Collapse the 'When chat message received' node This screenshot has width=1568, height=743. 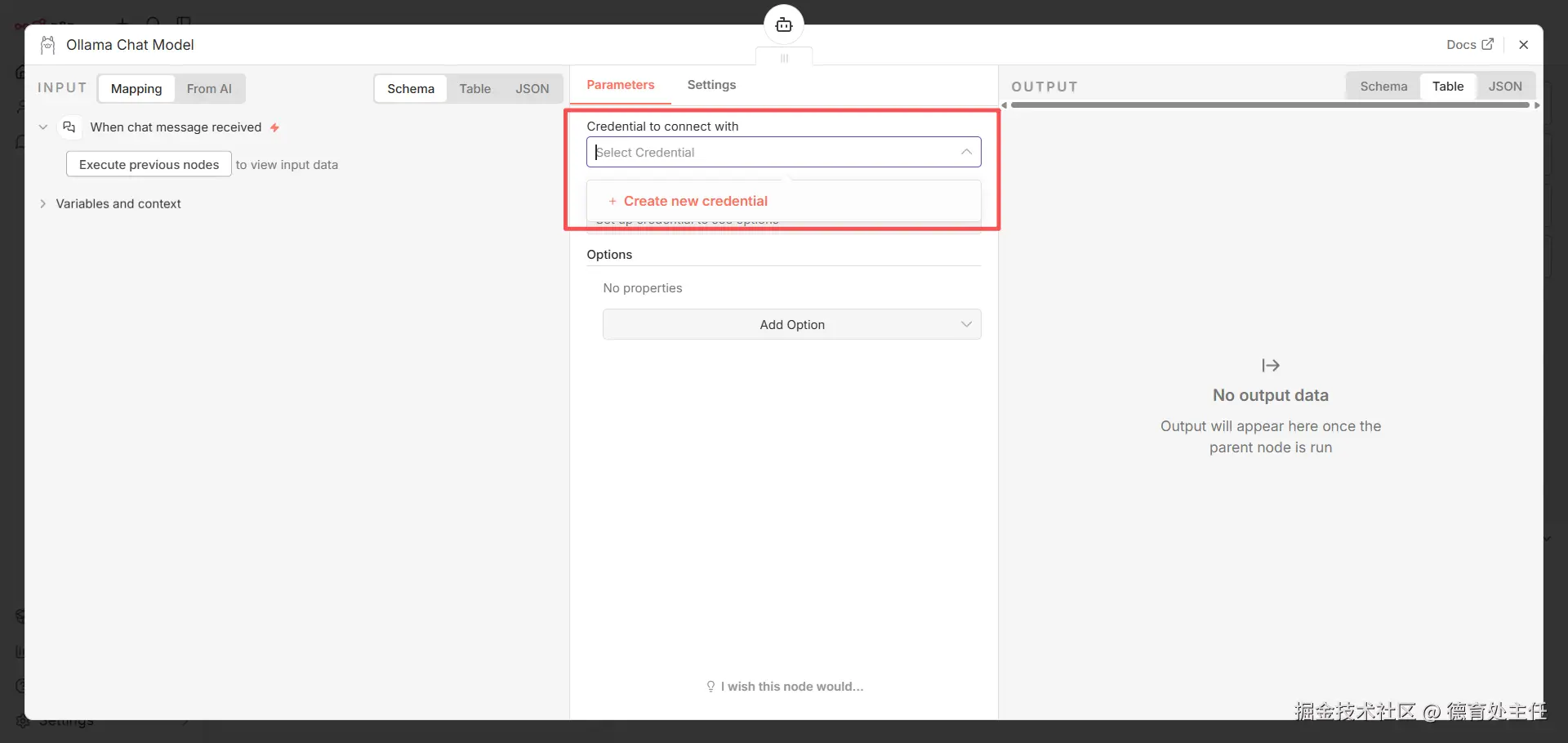[x=43, y=127]
